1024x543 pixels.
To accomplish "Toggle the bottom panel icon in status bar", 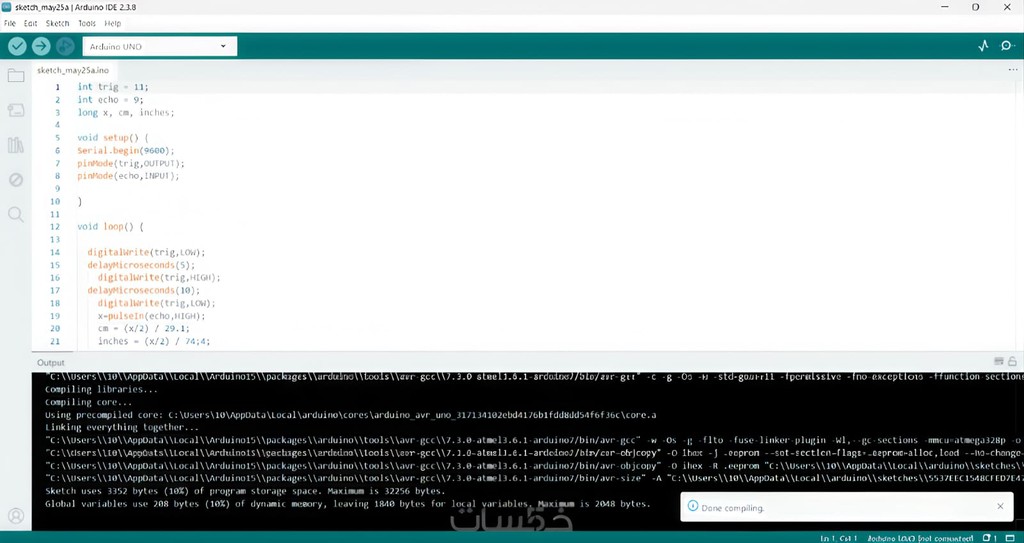I will [x=1010, y=538].
